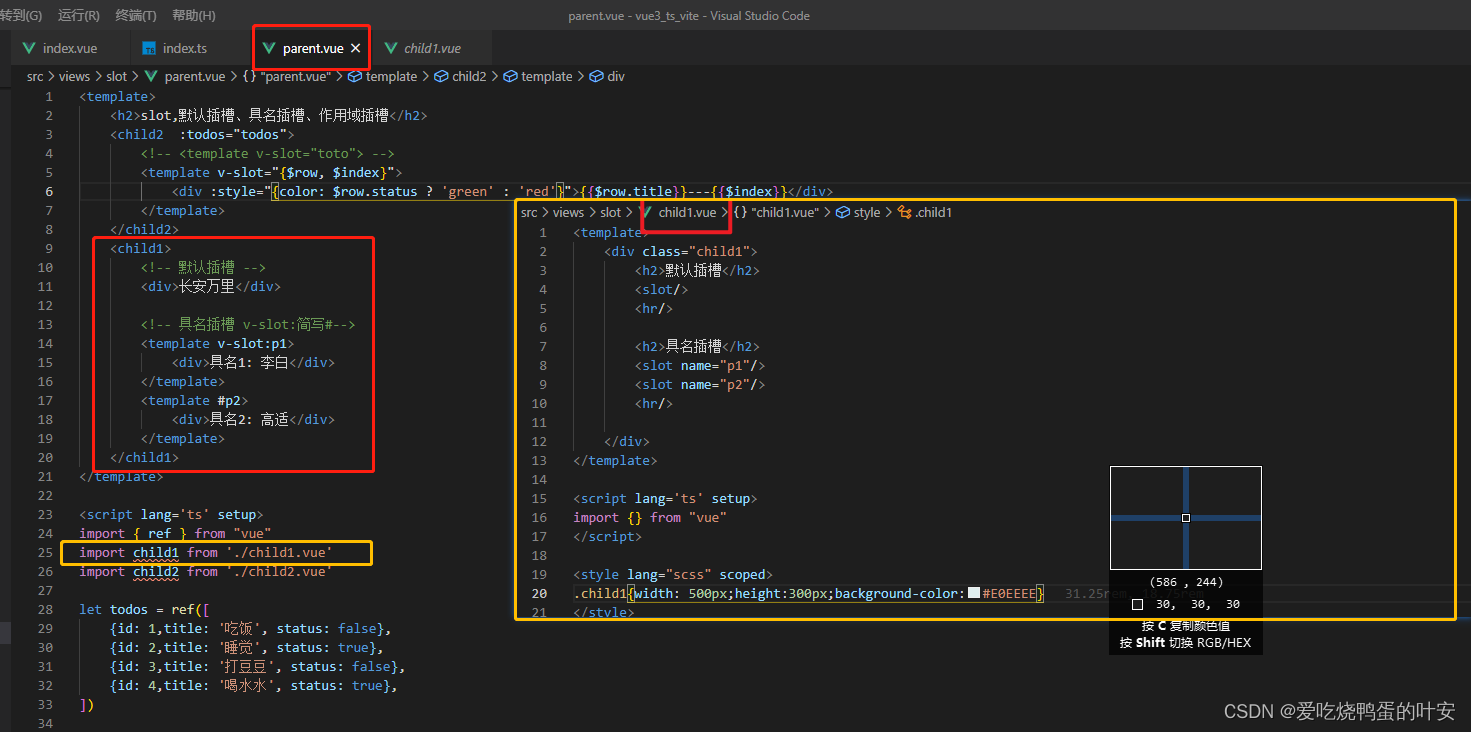Open the 帮助(H) menu
This screenshot has height=732, width=1471.
[194, 15]
